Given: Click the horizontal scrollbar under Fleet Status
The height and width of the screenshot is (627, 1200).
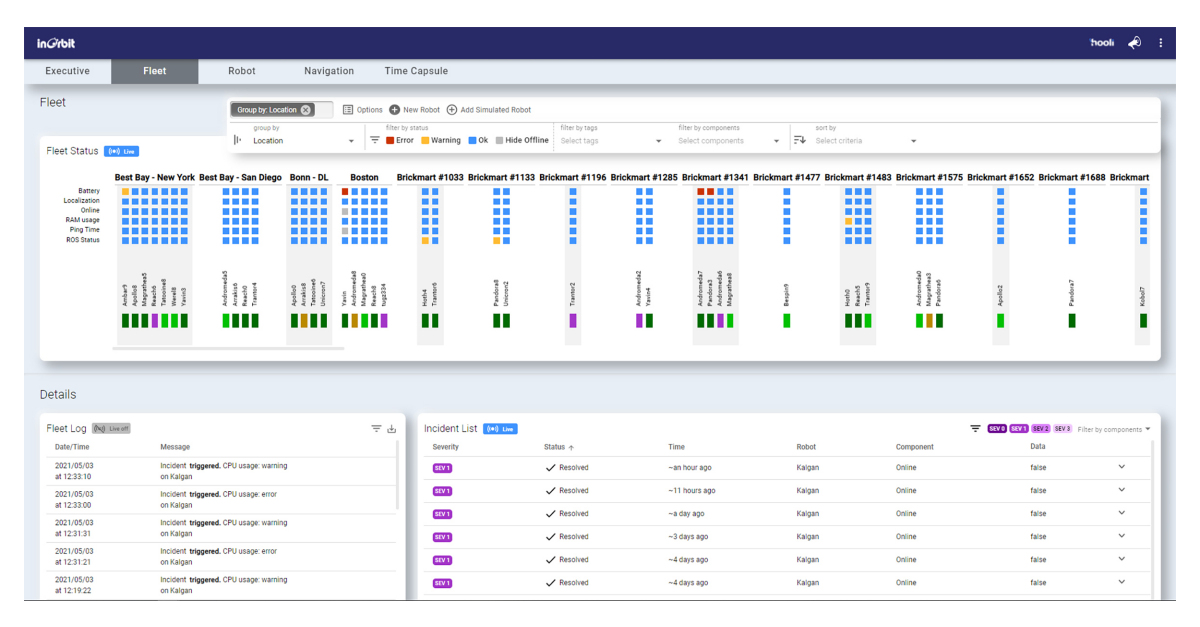Looking at the screenshot, I should pyautogui.click(x=229, y=349).
